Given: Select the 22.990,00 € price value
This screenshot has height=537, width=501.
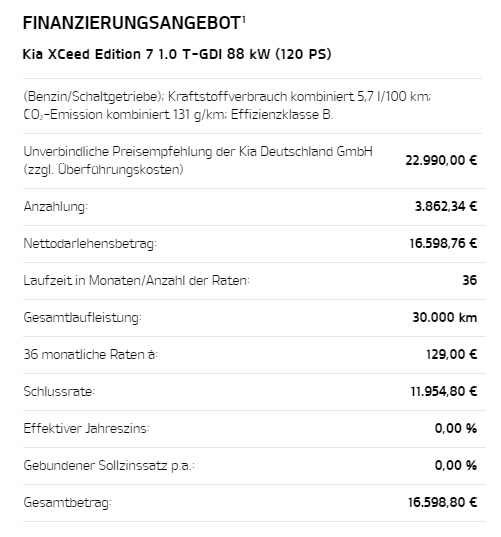Looking at the screenshot, I should (x=441, y=160).
